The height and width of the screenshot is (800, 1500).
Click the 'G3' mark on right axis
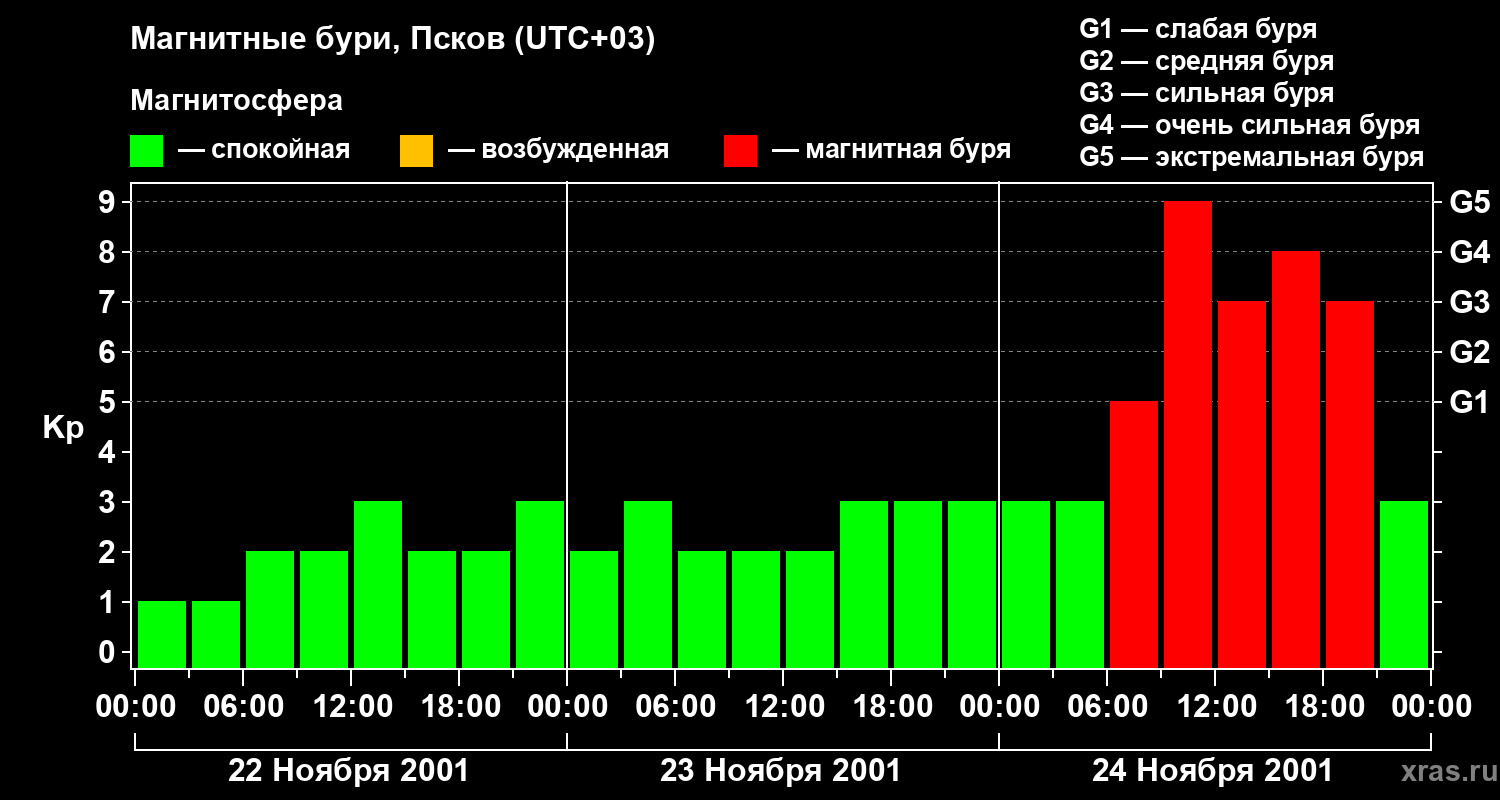point(1469,302)
